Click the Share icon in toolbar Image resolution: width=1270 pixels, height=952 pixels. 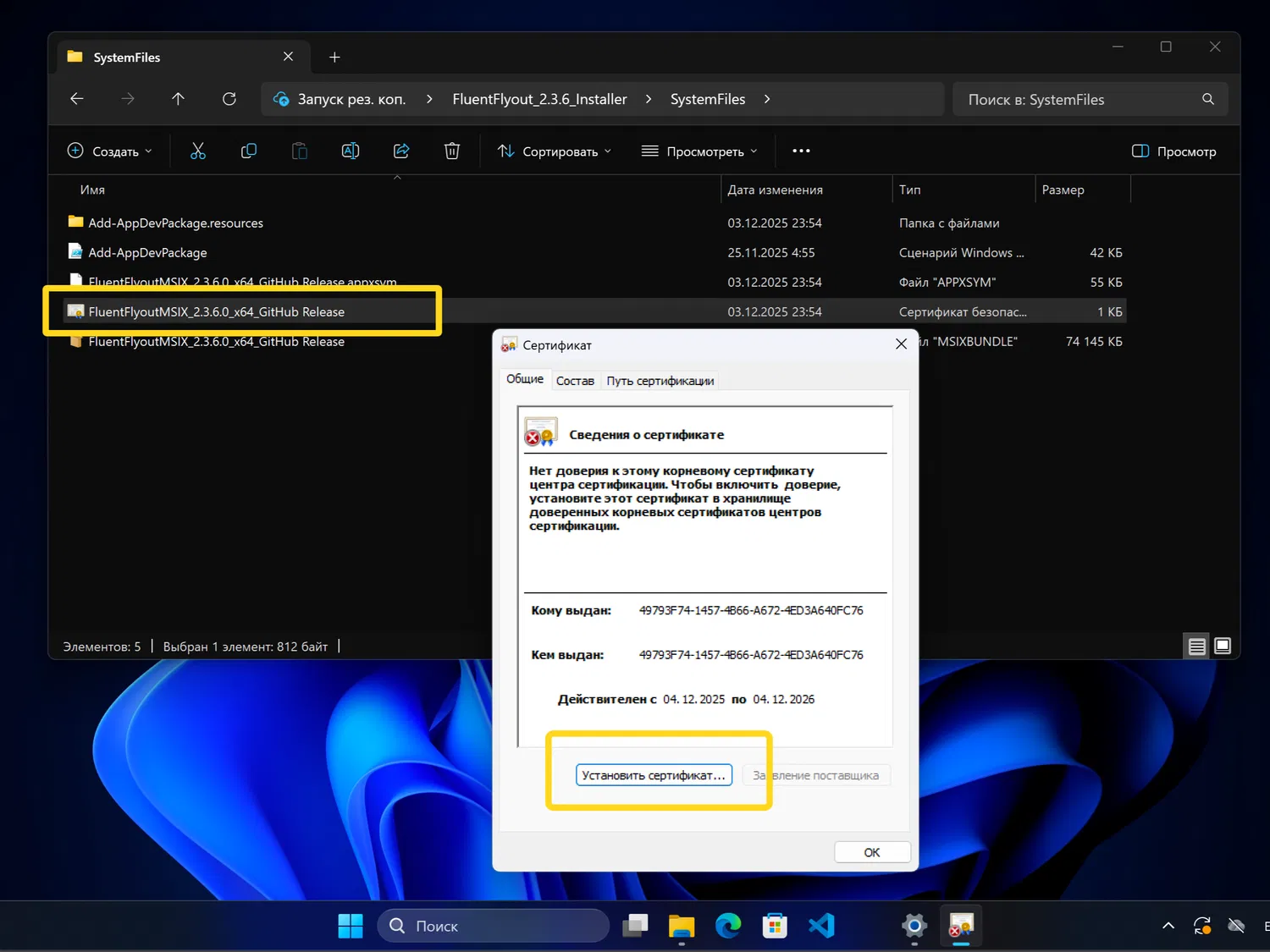coord(401,151)
